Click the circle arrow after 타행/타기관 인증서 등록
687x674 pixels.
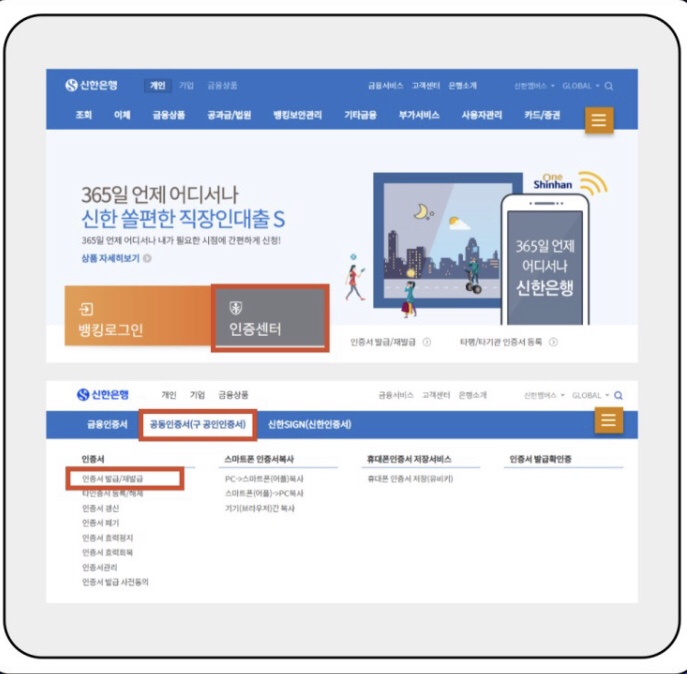coord(553,342)
